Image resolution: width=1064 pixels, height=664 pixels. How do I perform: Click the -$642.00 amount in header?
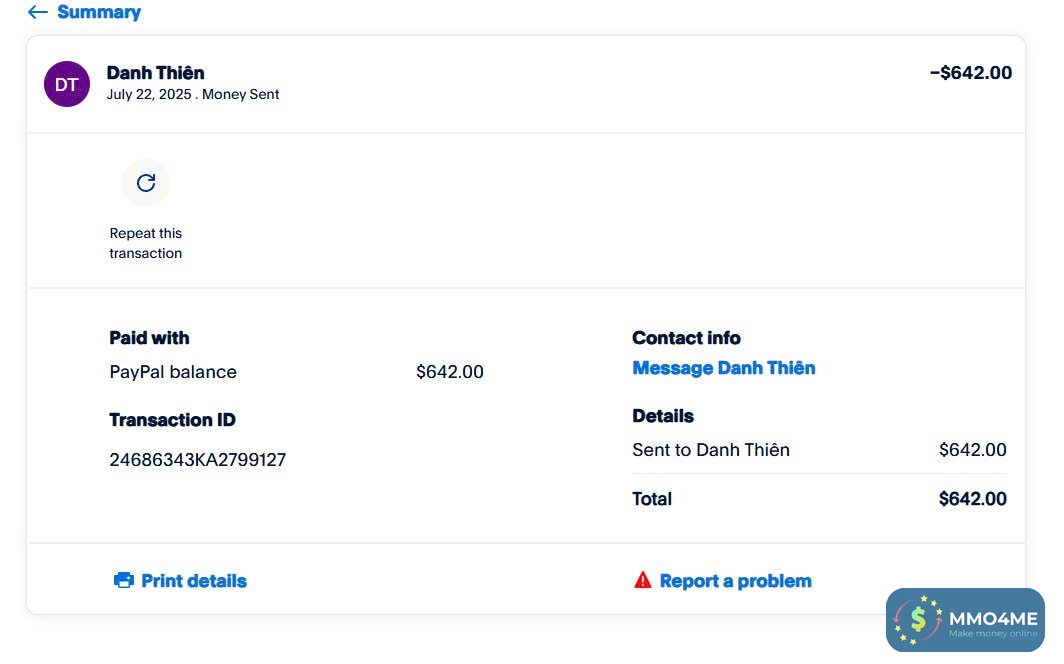970,73
